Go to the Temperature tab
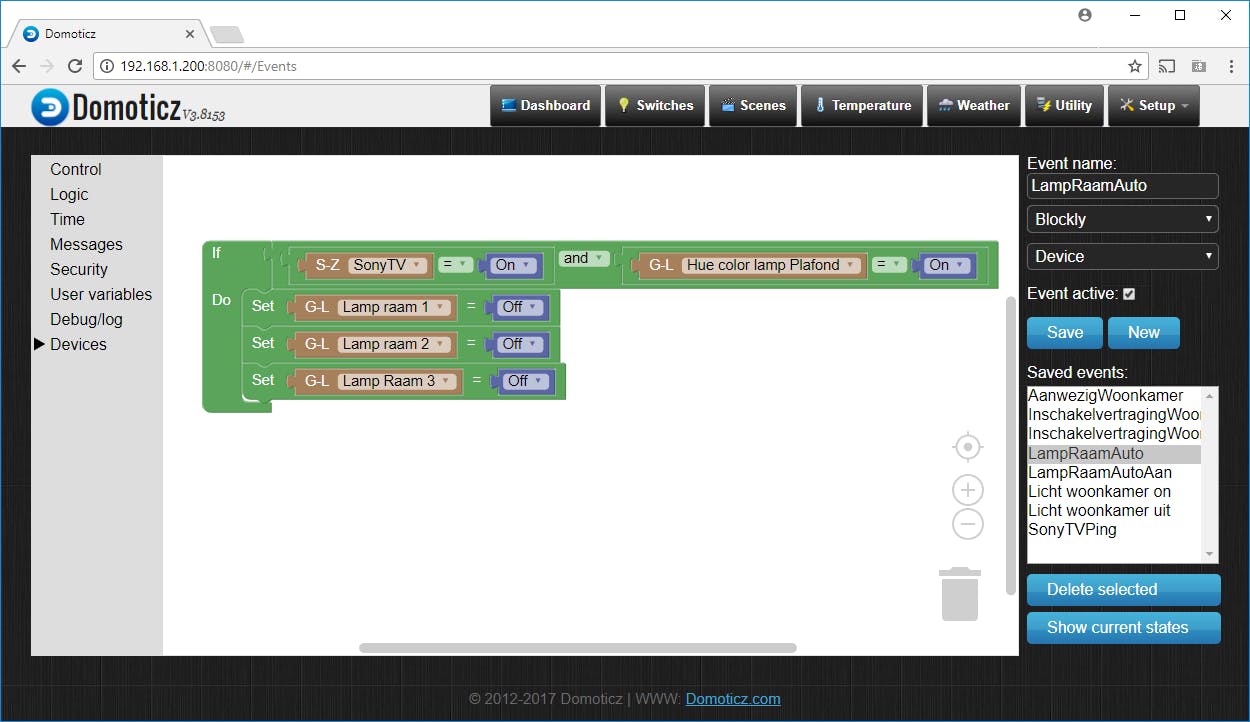This screenshot has height=722, width=1250. click(862, 105)
